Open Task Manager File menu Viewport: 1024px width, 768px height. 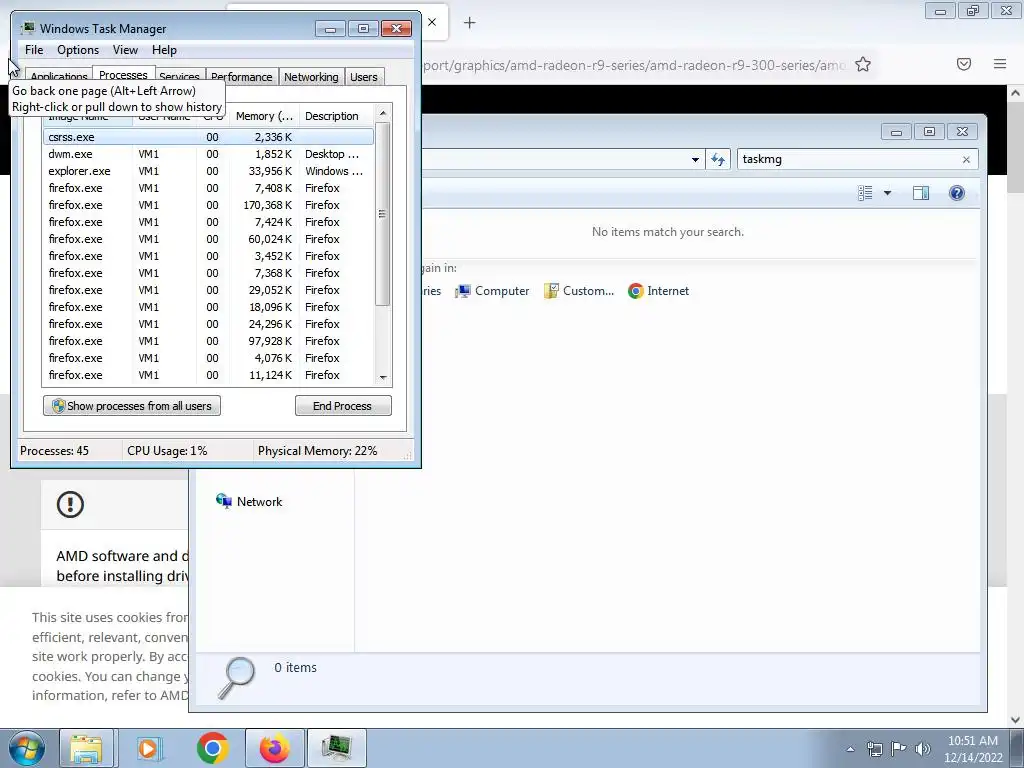pyautogui.click(x=34, y=50)
